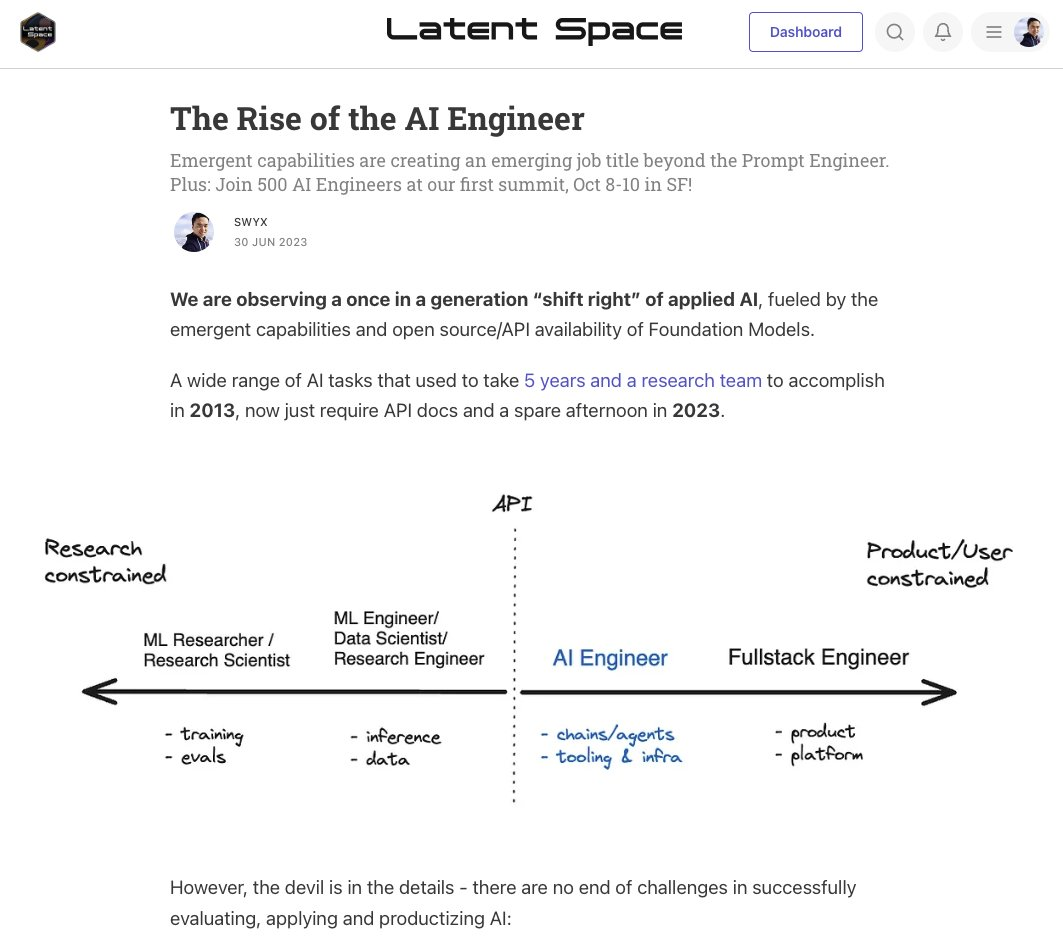This screenshot has height=938, width=1063.
Task: Click the chains/agents handwritten note
Action: [615, 735]
